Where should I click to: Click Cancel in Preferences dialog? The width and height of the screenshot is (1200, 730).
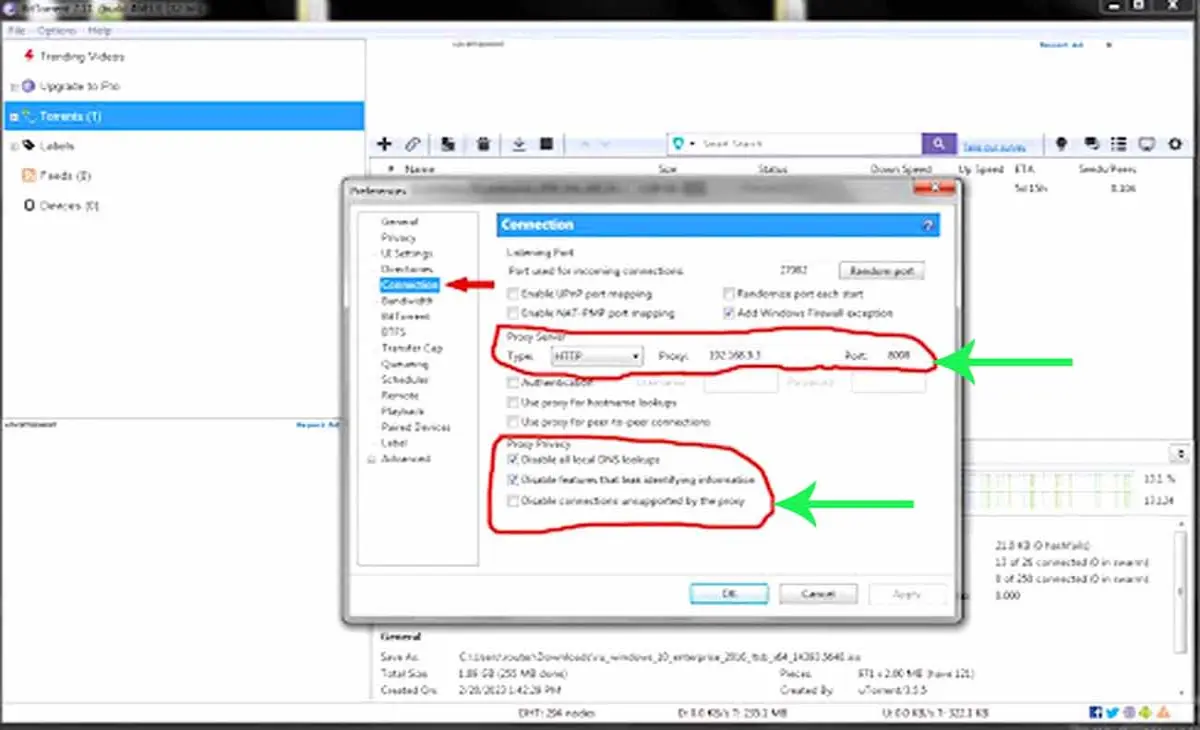coord(818,593)
